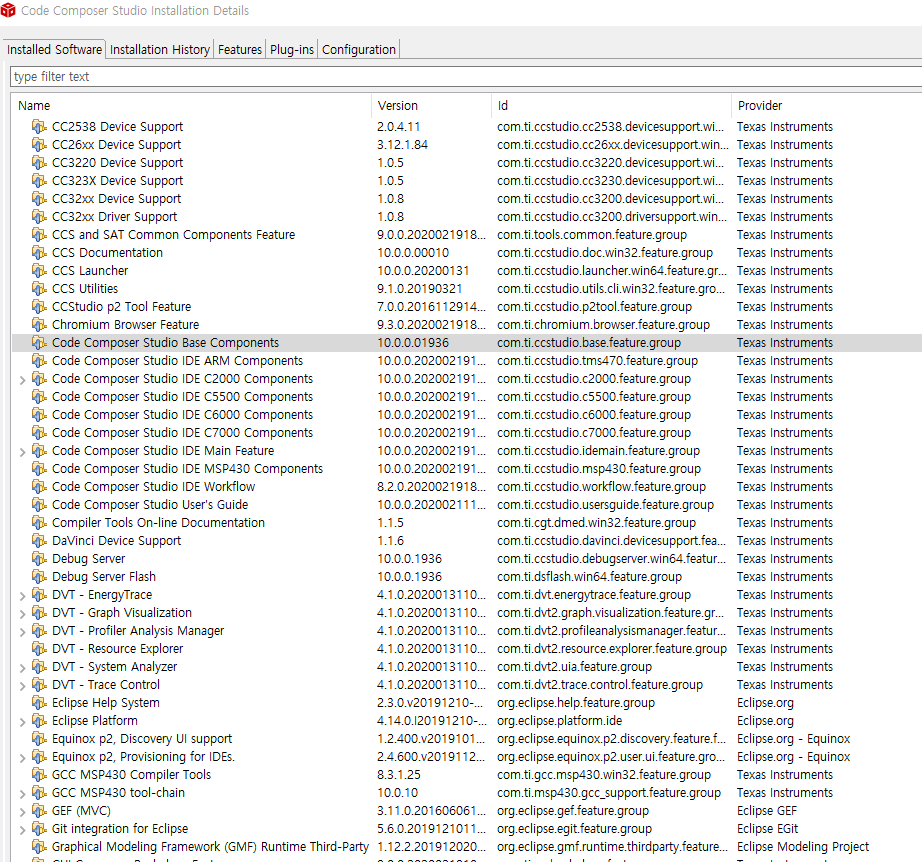The height and width of the screenshot is (862, 922).
Task: Expand the DVT - EnergyTrace node
Action: pyautogui.click(x=22, y=596)
